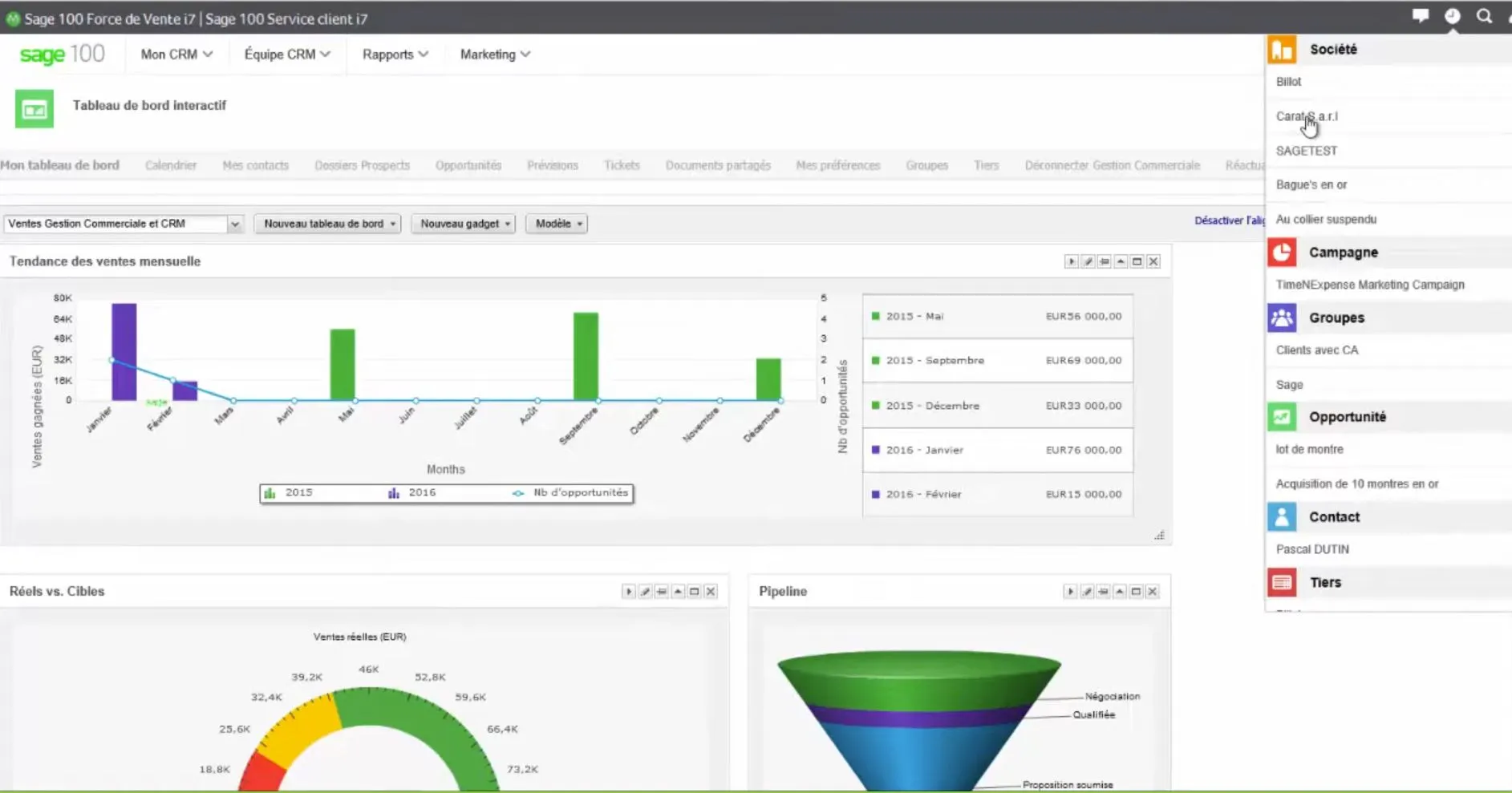1512x793 pixels.
Task: Open the Bague's en or company link
Action: (1311, 184)
